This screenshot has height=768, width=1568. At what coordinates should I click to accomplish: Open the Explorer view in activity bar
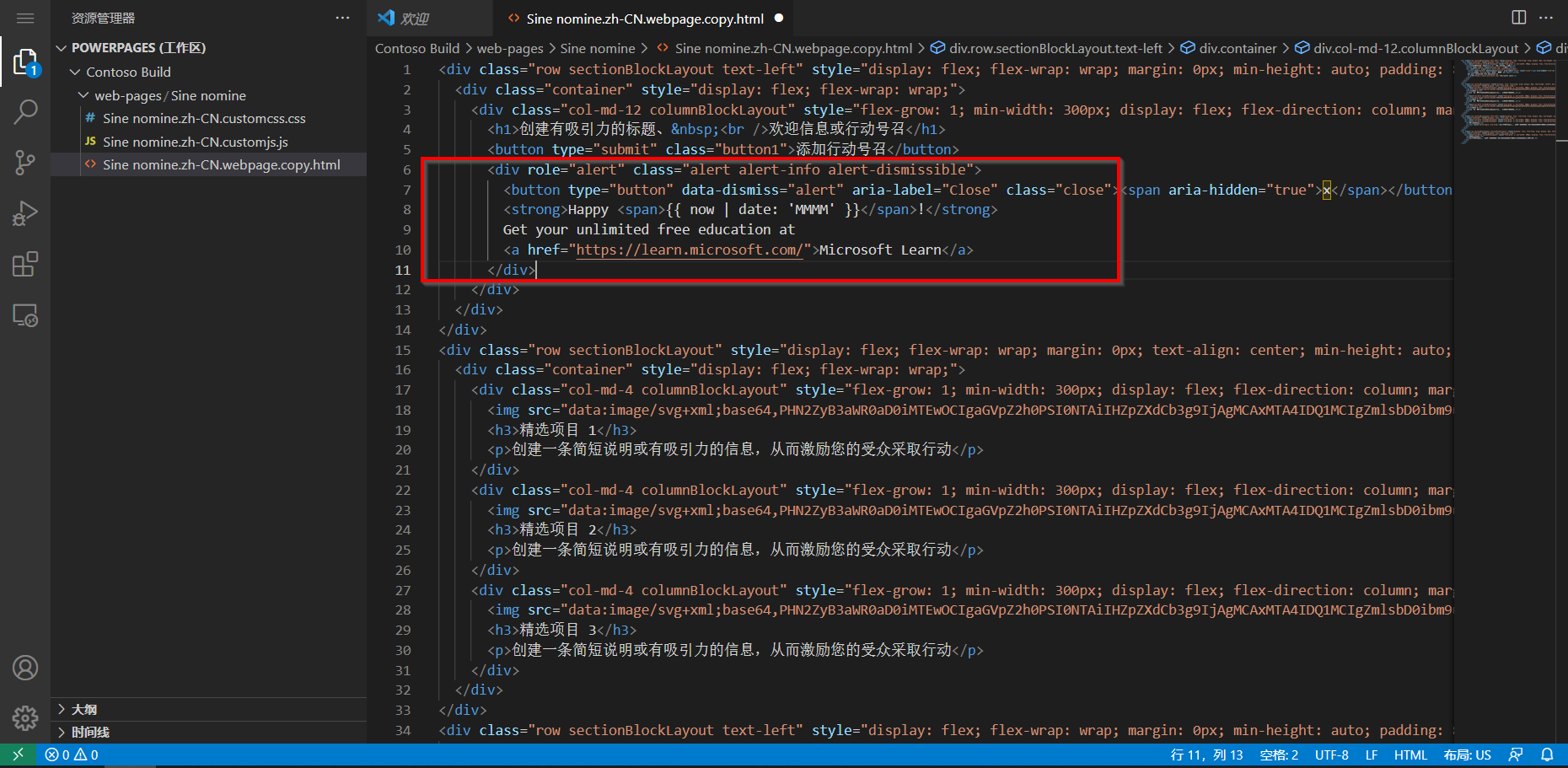pos(25,62)
